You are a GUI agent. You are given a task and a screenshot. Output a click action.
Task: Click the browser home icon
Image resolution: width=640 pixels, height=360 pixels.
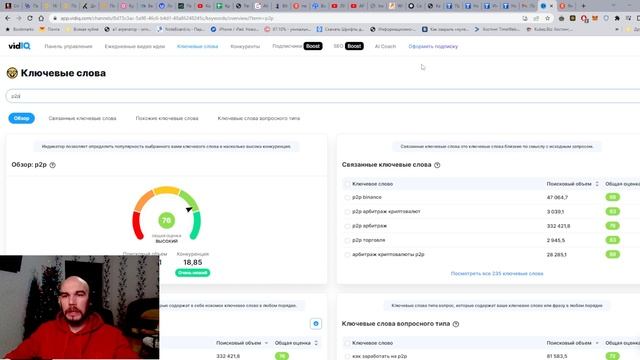pyautogui.click(x=41, y=18)
